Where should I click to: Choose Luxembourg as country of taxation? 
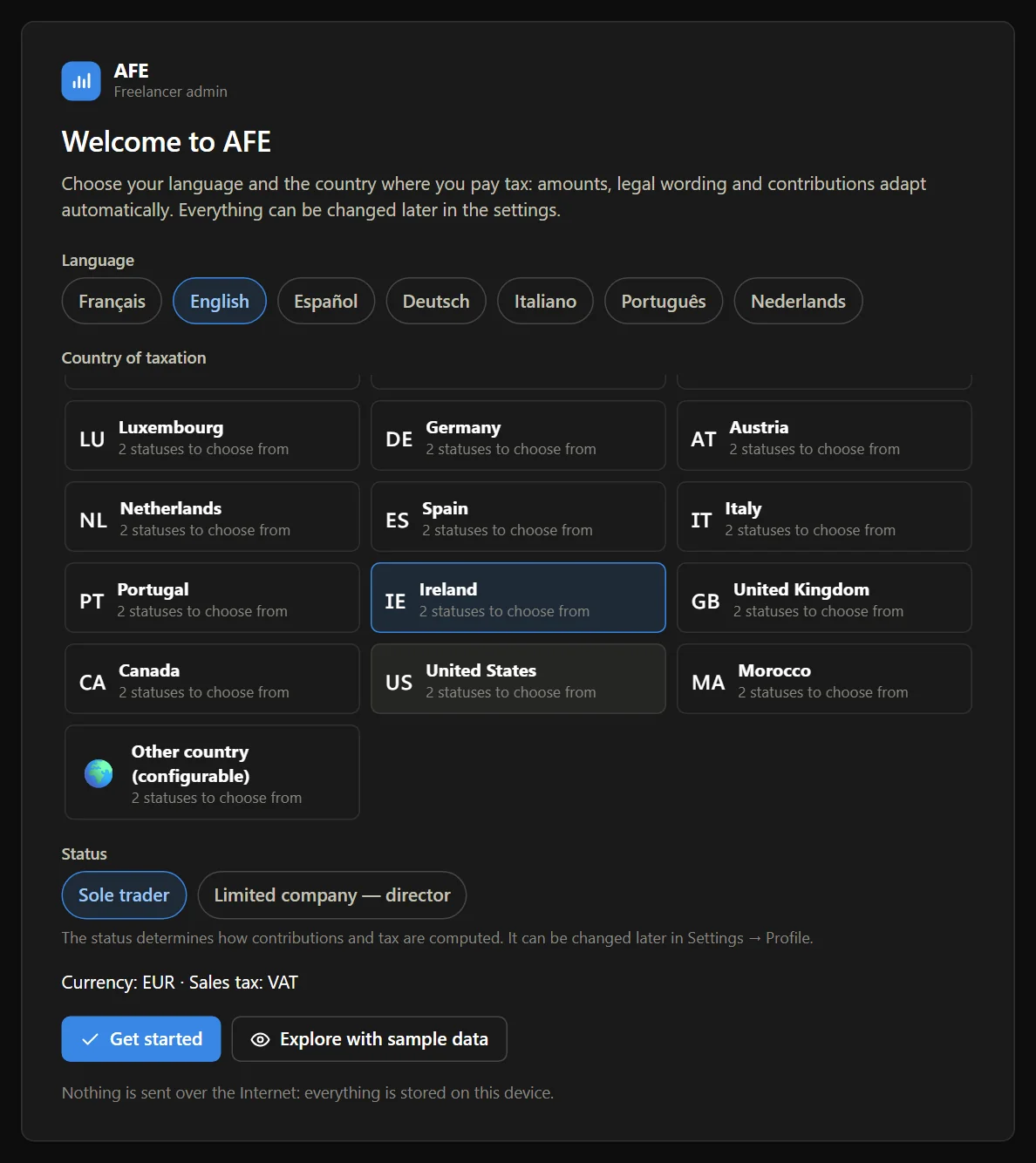click(212, 436)
